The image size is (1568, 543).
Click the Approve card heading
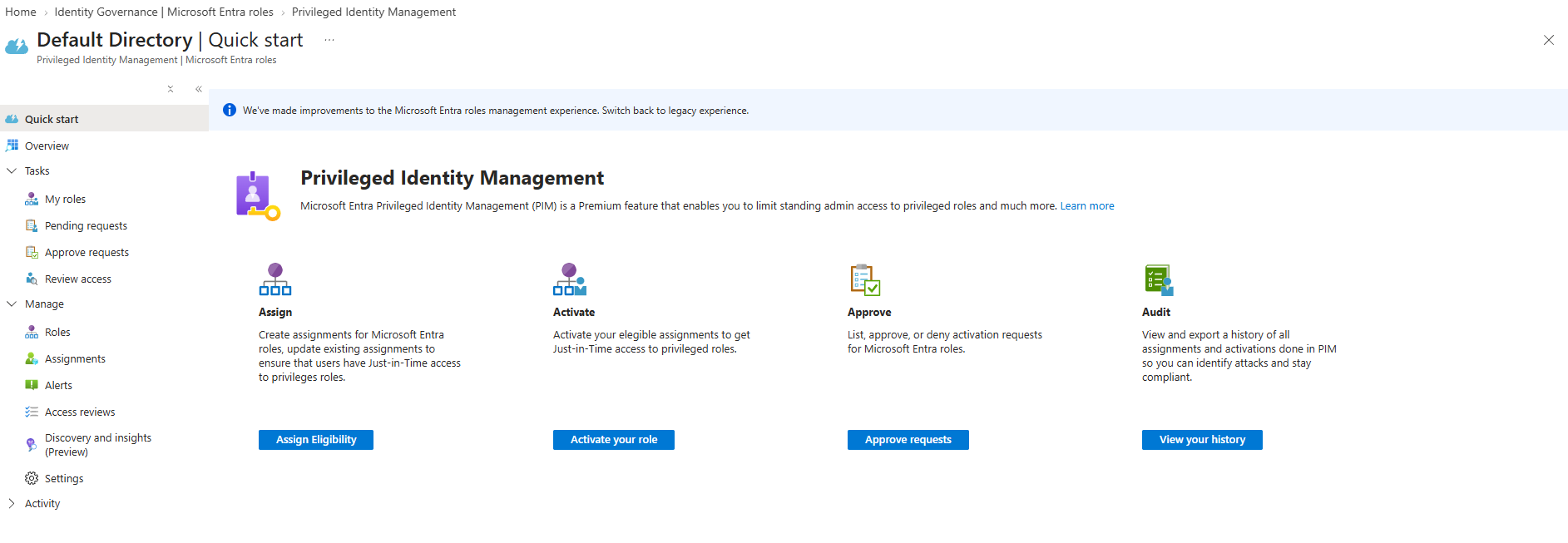tap(869, 313)
